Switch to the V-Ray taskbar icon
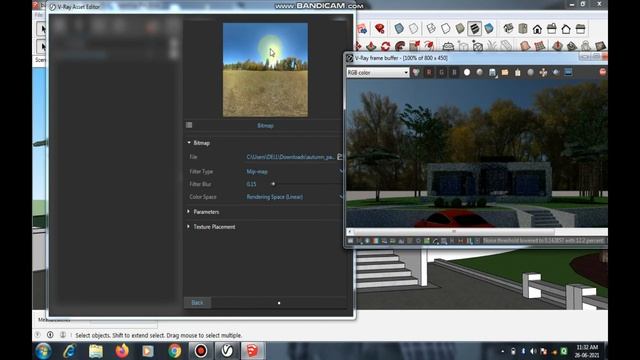The width and height of the screenshot is (640, 360). point(227,351)
